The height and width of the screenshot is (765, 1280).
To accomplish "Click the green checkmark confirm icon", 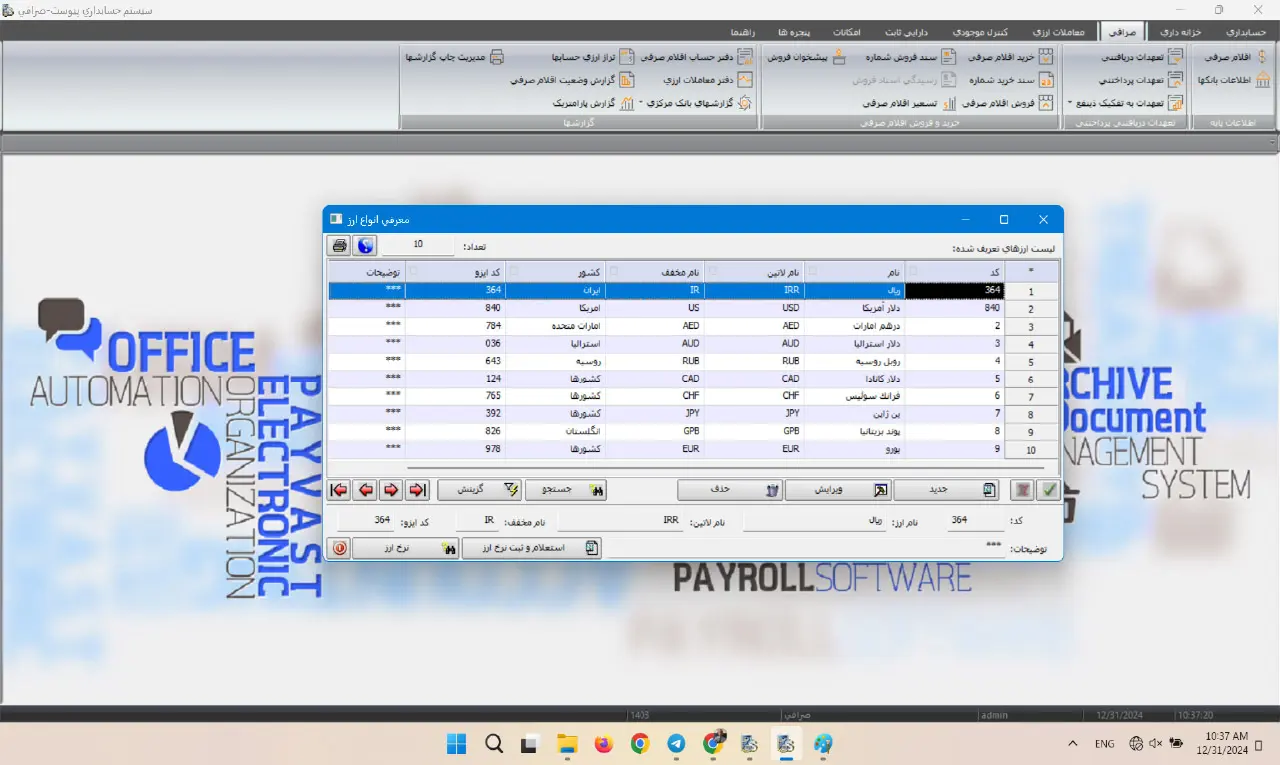I will 1049,490.
